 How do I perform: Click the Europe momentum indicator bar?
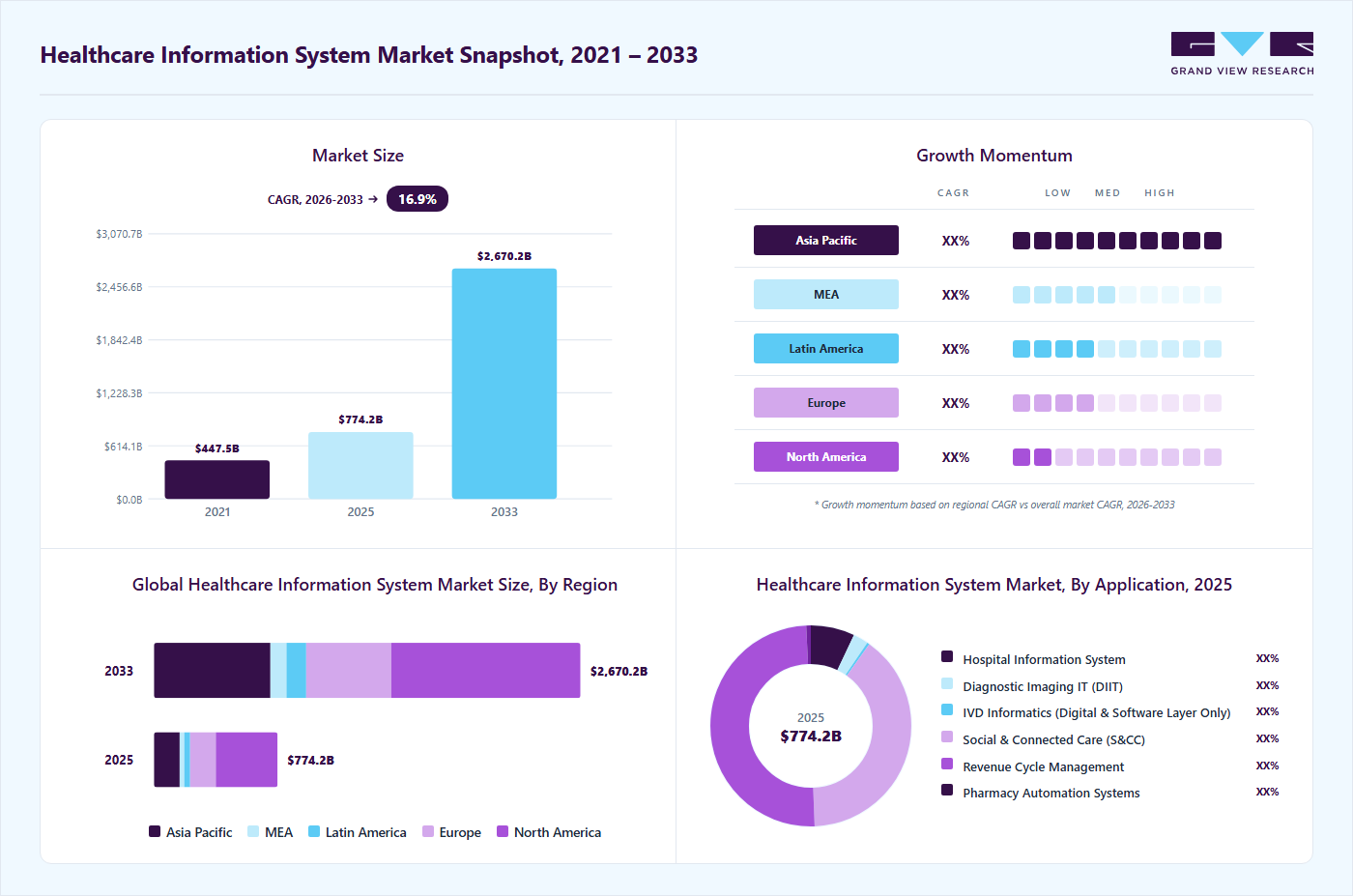(x=1117, y=403)
